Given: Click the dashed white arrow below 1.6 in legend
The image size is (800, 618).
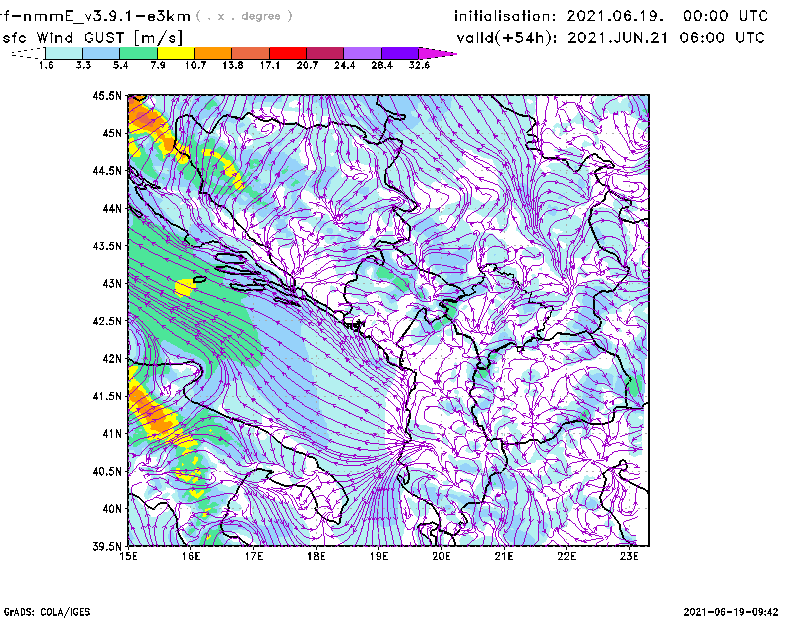Looking at the screenshot, I should tap(28, 53).
